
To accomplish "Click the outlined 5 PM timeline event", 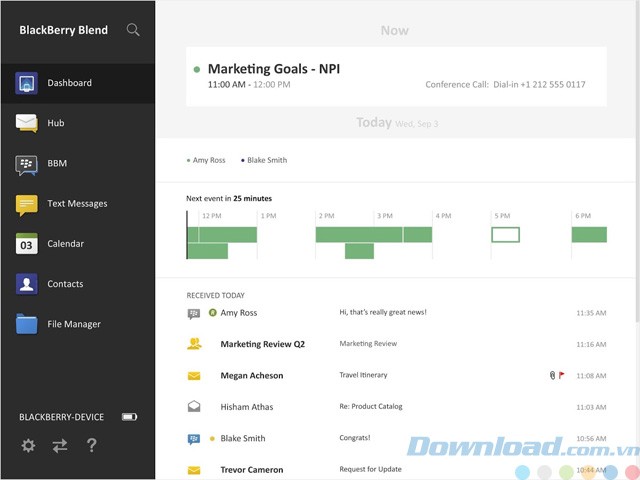I will 505,234.
